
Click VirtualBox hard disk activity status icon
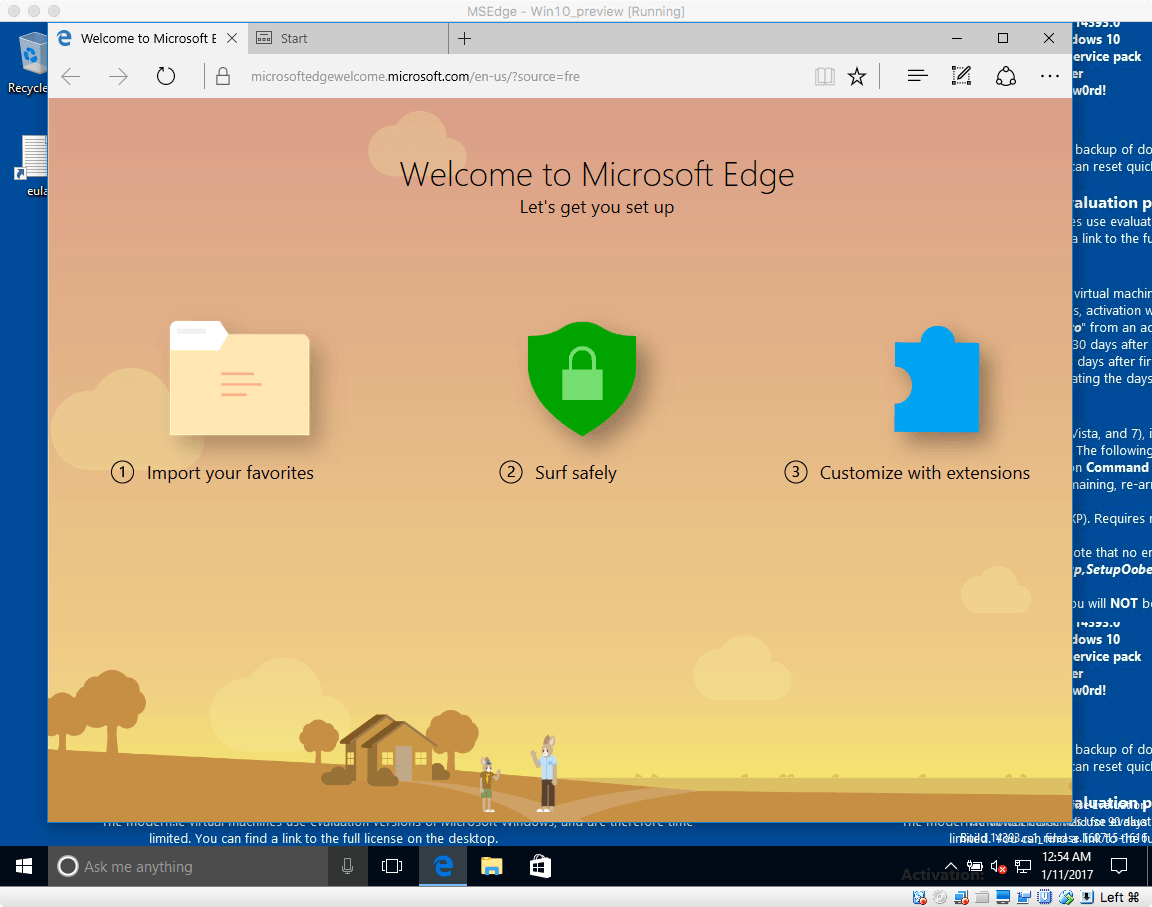920,897
